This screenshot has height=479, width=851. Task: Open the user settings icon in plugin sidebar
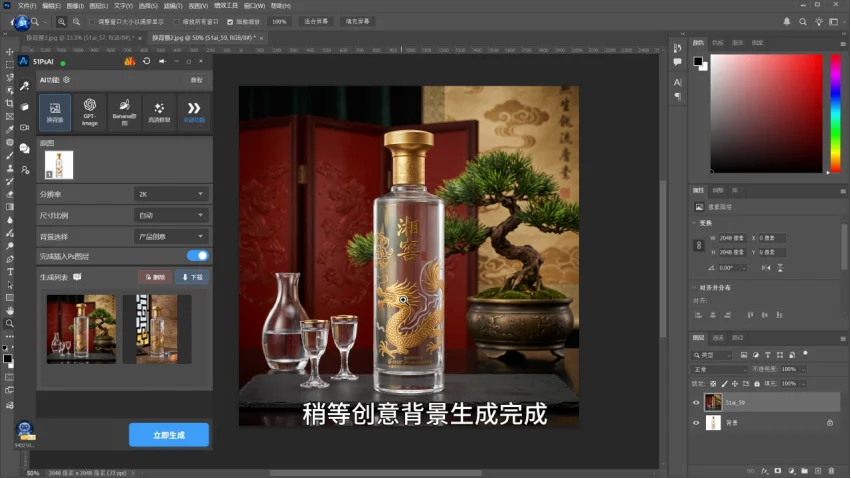click(x=24, y=170)
